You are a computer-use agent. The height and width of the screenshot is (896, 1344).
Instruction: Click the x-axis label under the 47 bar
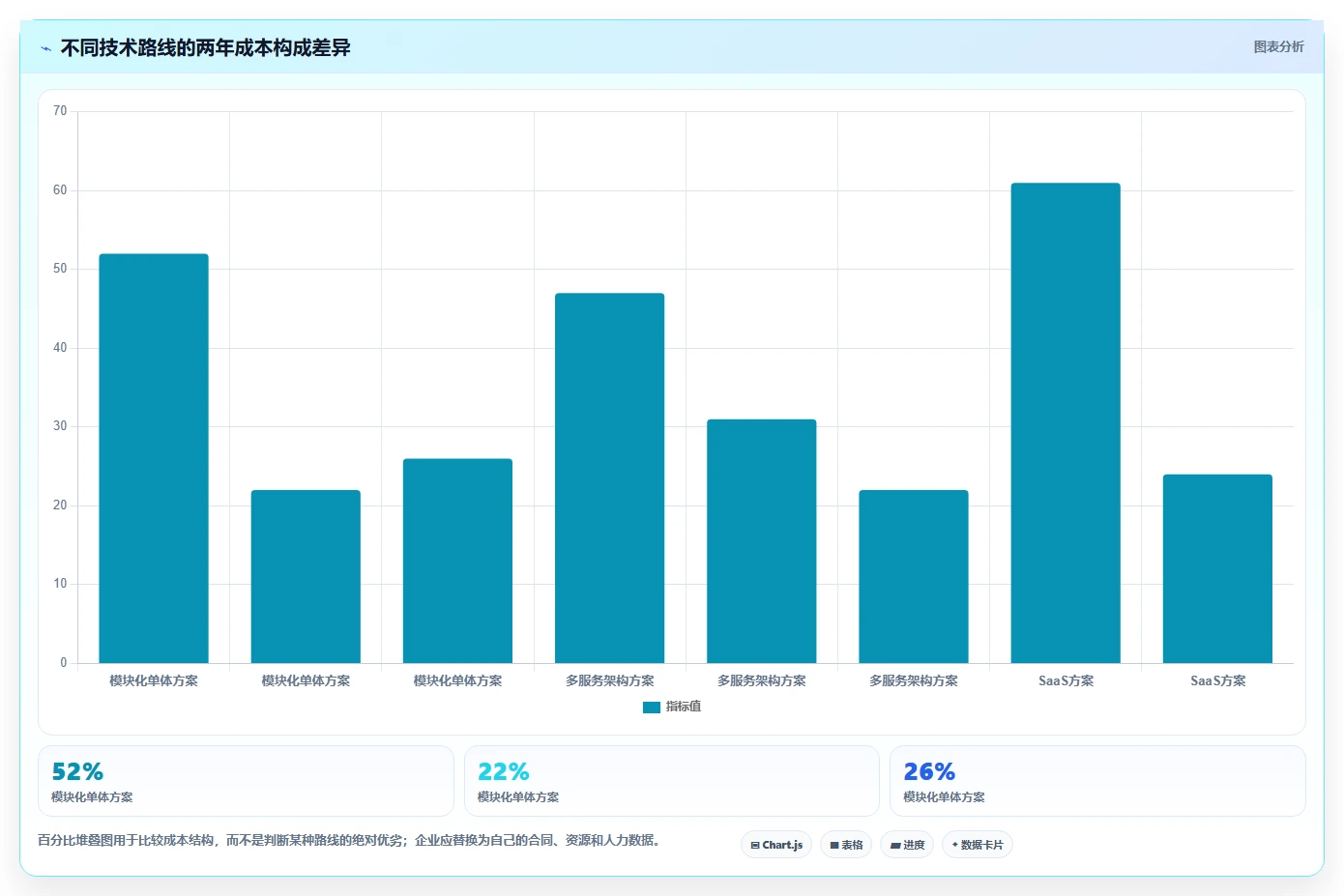tap(609, 681)
